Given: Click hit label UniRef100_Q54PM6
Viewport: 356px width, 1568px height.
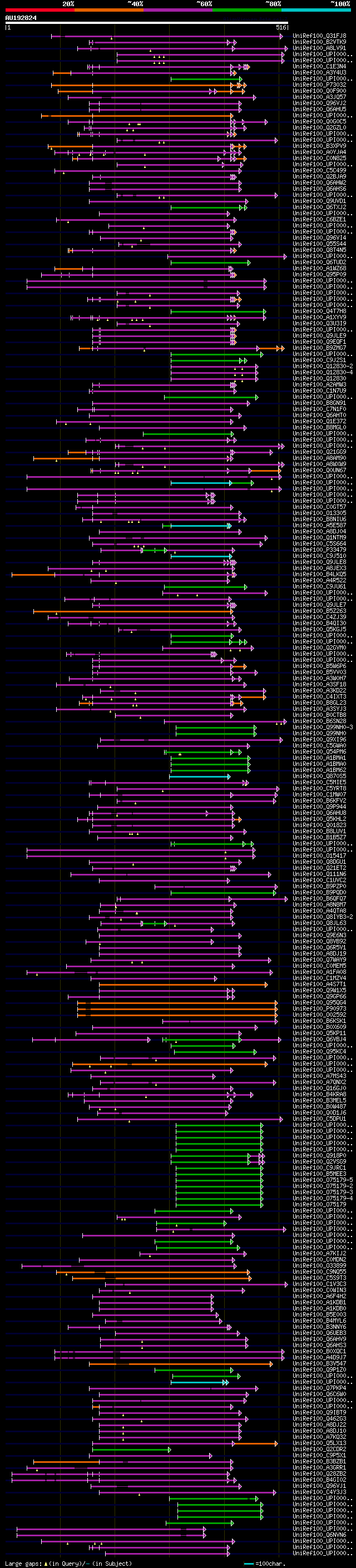Looking at the screenshot, I should [x=319, y=752].
